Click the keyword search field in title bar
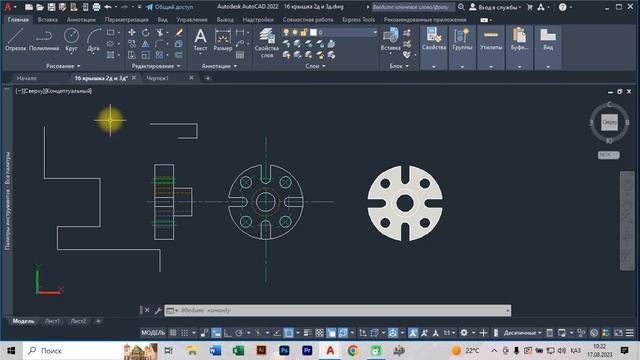Image resolution: width=640 pixels, height=360 pixels. pyautogui.click(x=412, y=7)
